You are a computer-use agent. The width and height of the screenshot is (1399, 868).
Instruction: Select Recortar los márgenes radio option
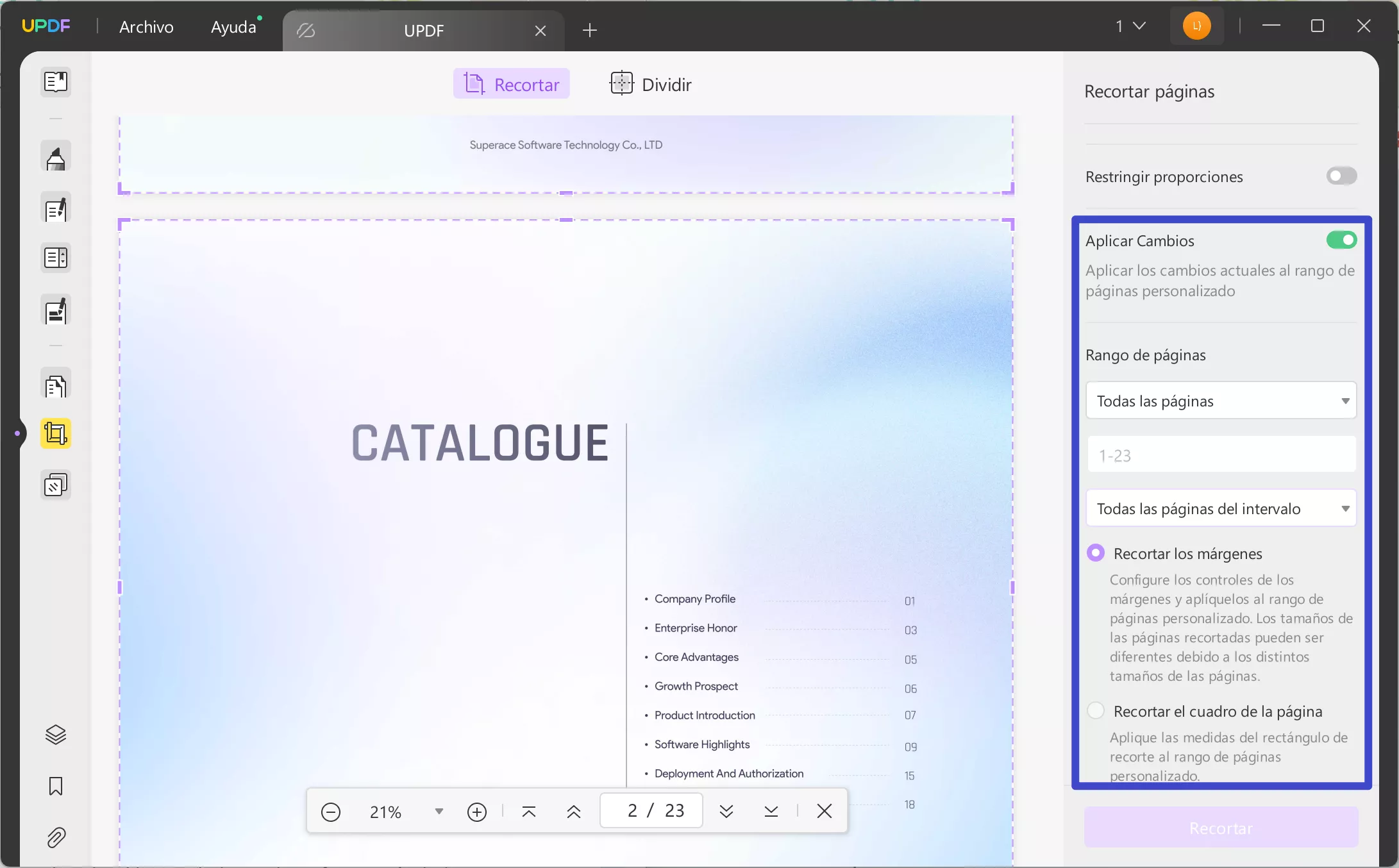click(x=1096, y=553)
